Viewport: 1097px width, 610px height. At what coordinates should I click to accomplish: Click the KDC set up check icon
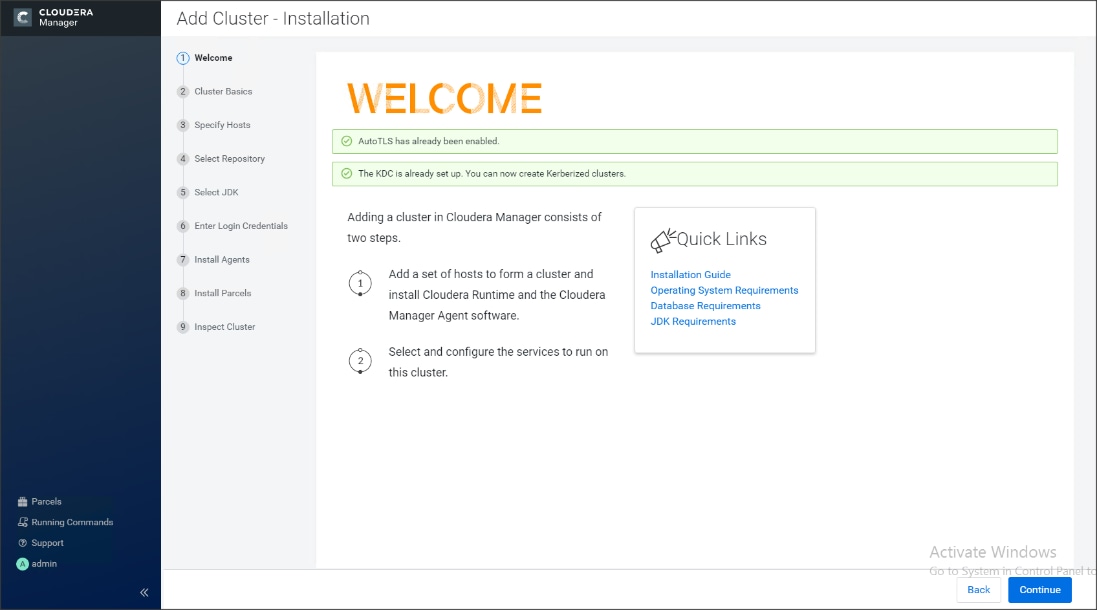tap(346, 173)
